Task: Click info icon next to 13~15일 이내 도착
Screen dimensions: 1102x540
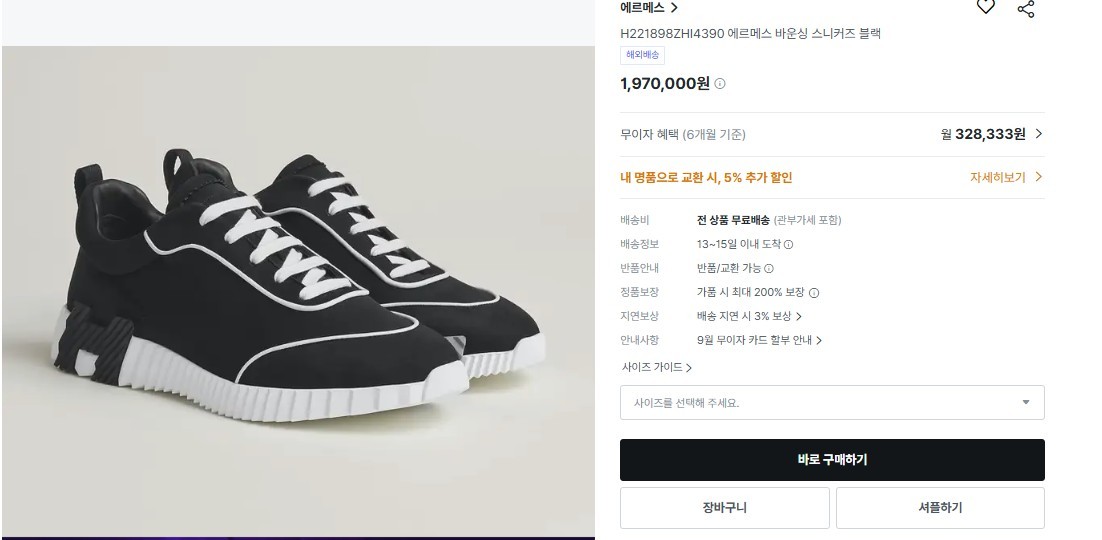Action: point(788,244)
